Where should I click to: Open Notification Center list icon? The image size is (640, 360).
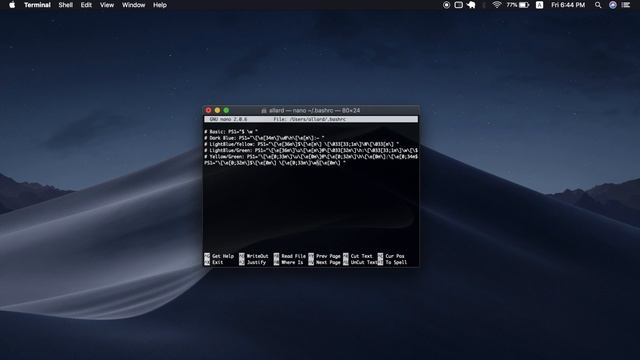click(626, 5)
